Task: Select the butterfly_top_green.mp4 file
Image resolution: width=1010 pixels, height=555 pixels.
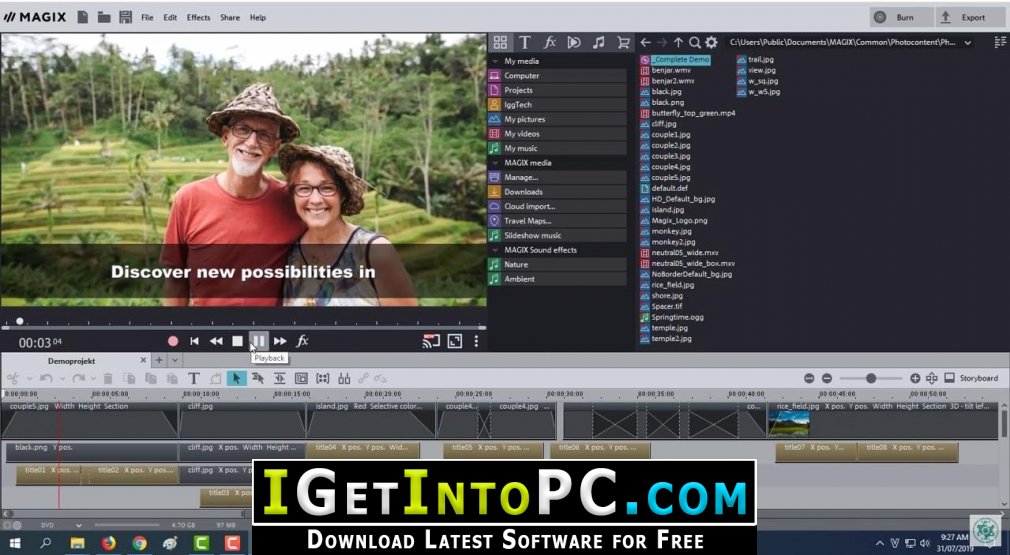Action: (x=687, y=113)
